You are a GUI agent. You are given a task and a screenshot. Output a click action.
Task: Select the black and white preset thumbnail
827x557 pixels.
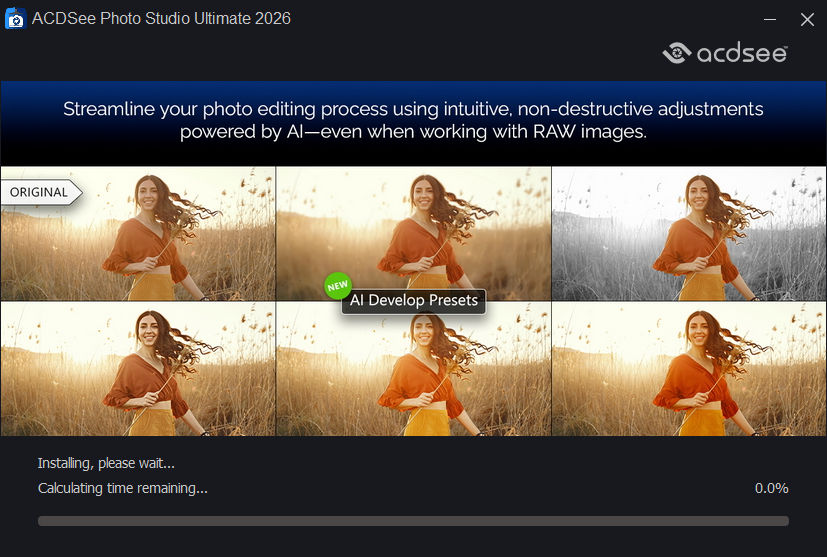tap(688, 234)
